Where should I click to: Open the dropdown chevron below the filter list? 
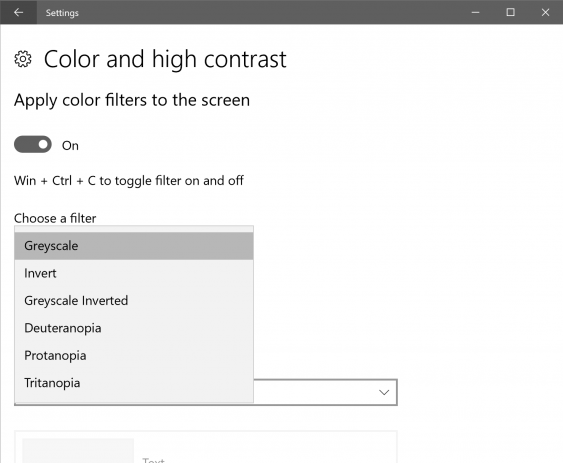pos(384,392)
